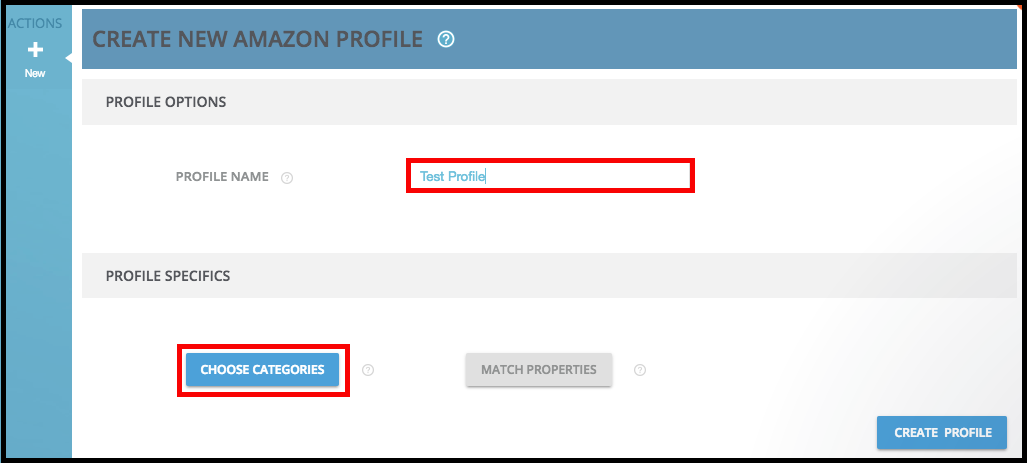Screen dimensions: 1027x463
Task: Open help icon beside Create New Amazon Profile
Action: coord(446,39)
